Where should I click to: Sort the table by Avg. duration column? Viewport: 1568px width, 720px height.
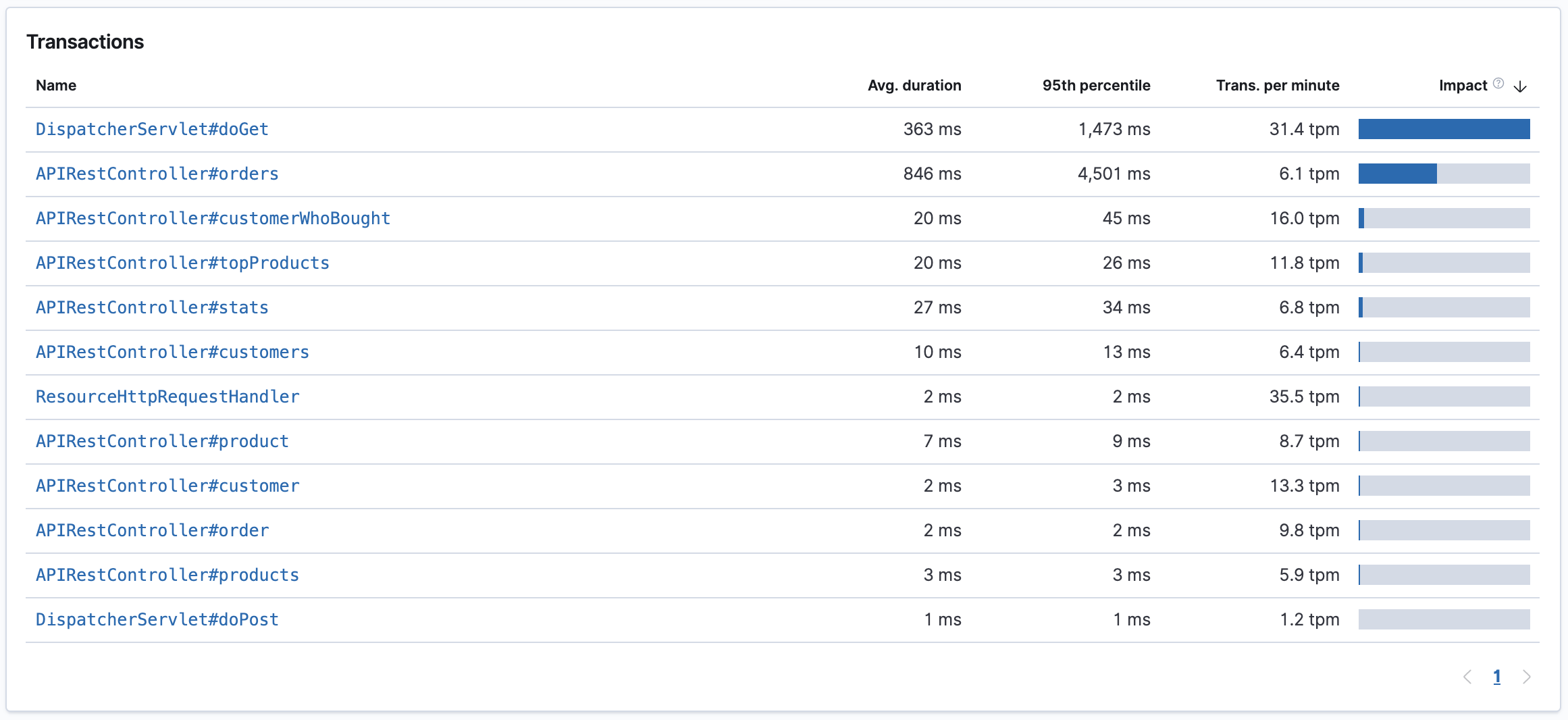click(x=915, y=85)
